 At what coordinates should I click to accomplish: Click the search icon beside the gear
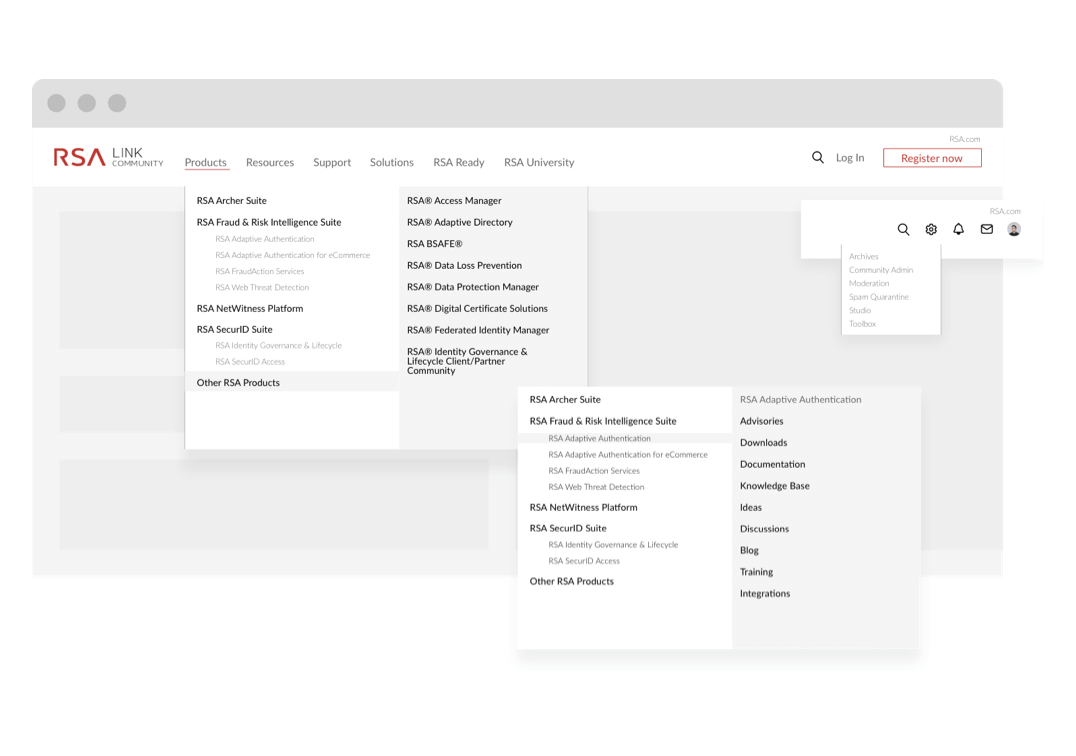903,229
